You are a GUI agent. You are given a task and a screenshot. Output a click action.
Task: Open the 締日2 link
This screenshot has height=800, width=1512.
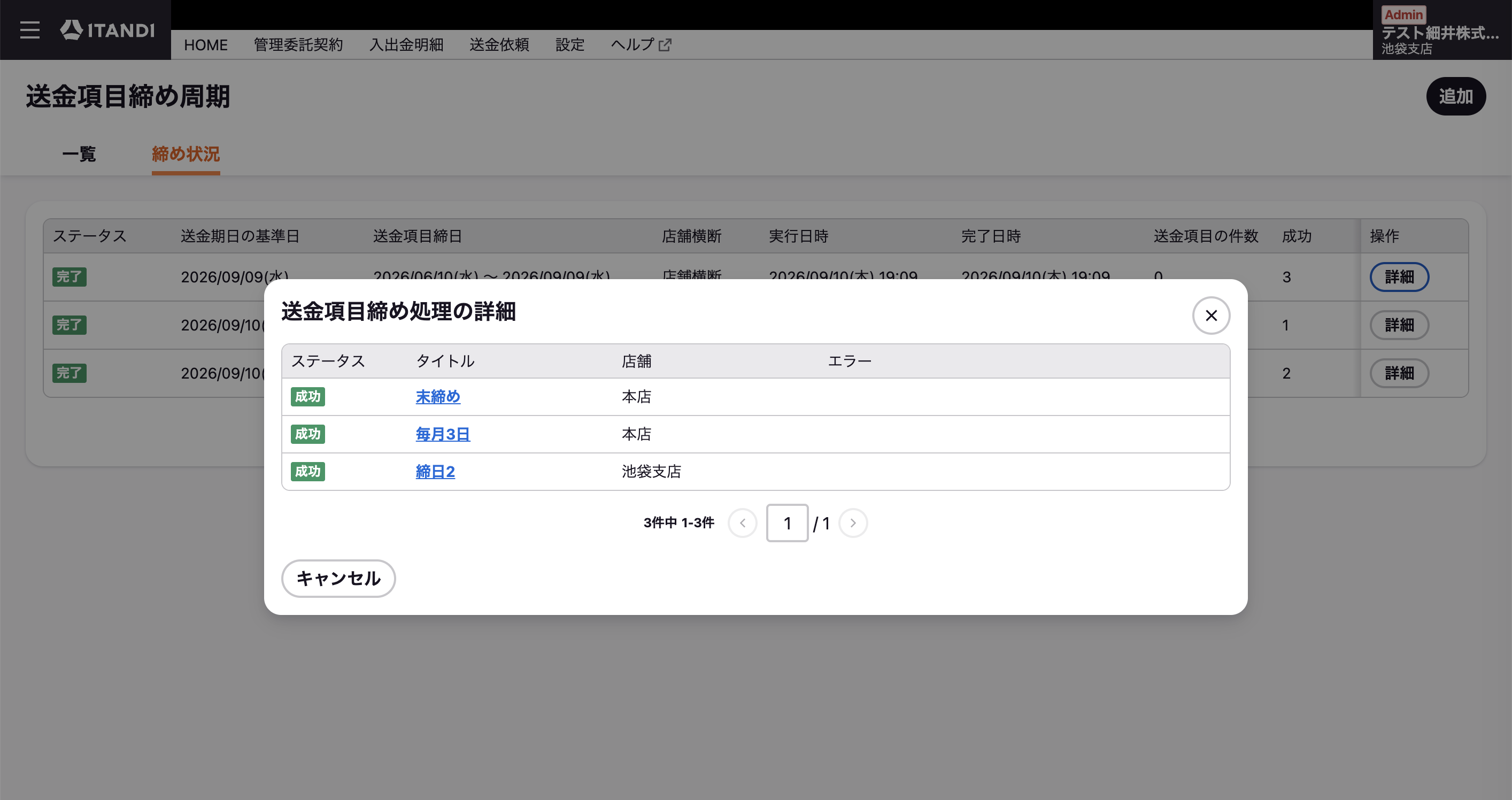[x=435, y=472]
